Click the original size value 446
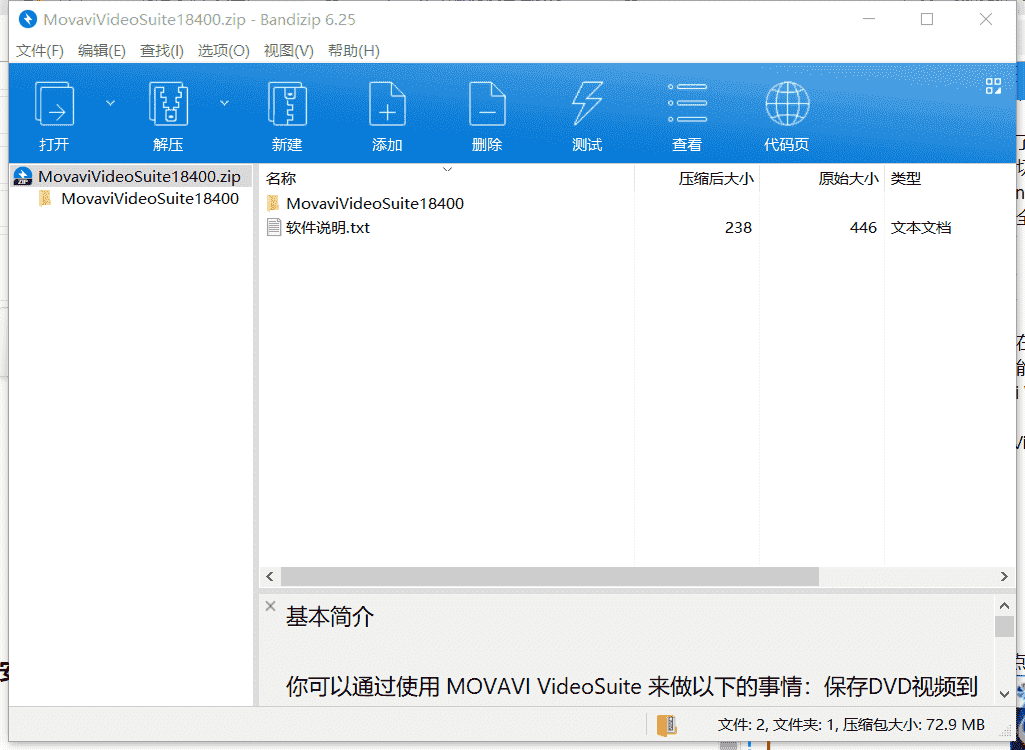Screen dimensions: 1025x750 pos(863,228)
